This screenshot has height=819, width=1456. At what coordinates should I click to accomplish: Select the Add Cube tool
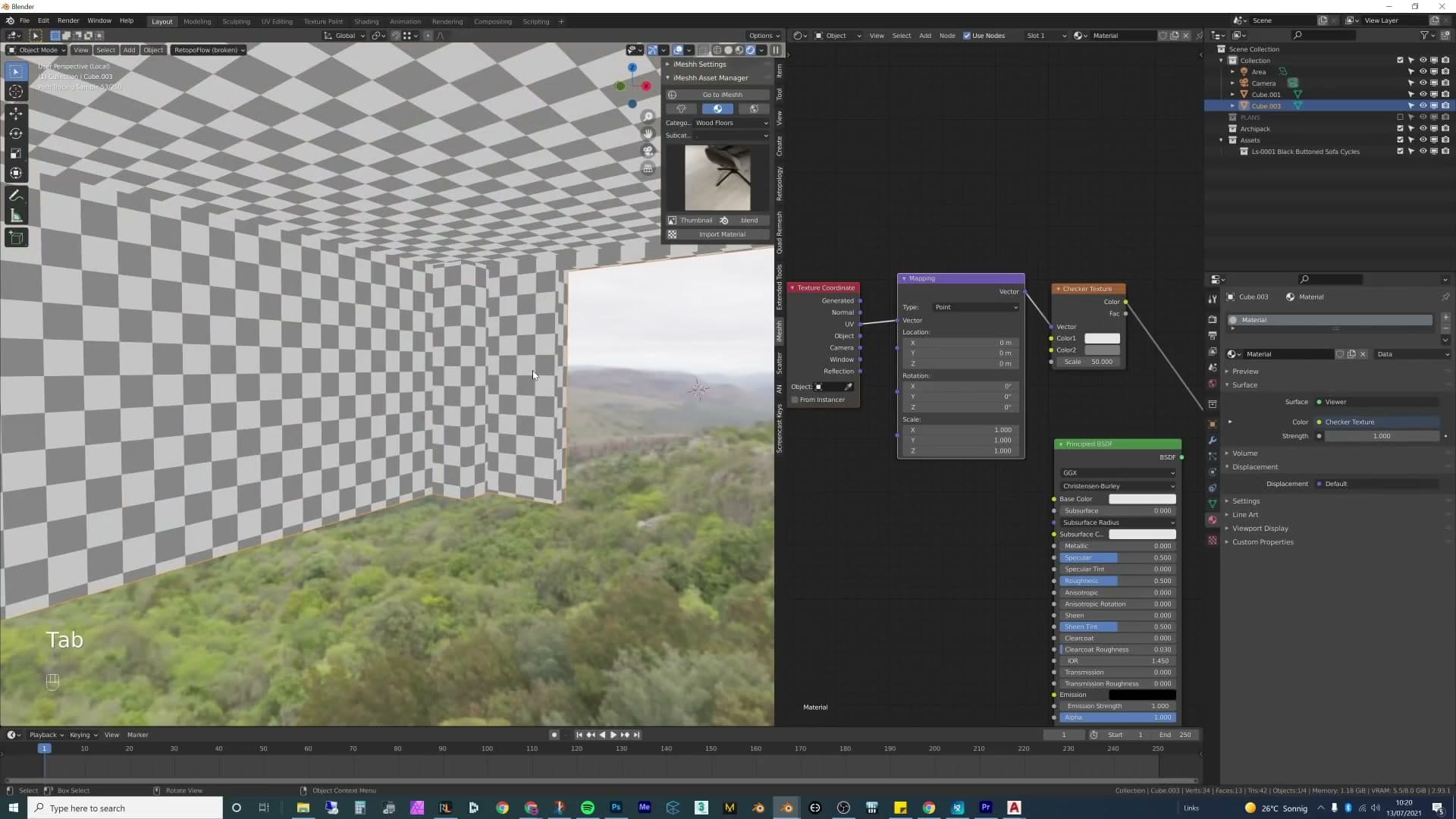(16, 237)
